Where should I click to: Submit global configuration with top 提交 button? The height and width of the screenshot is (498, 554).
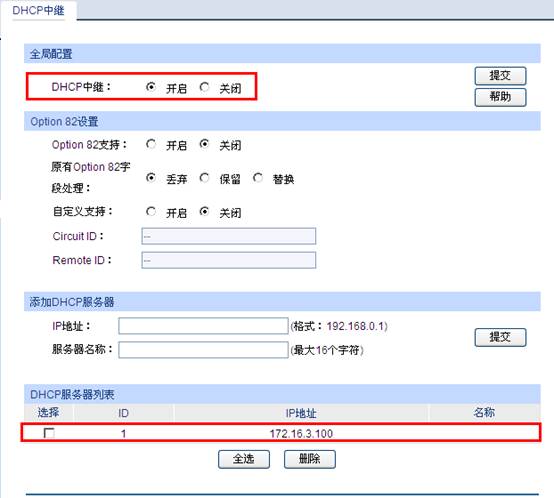click(500, 76)
